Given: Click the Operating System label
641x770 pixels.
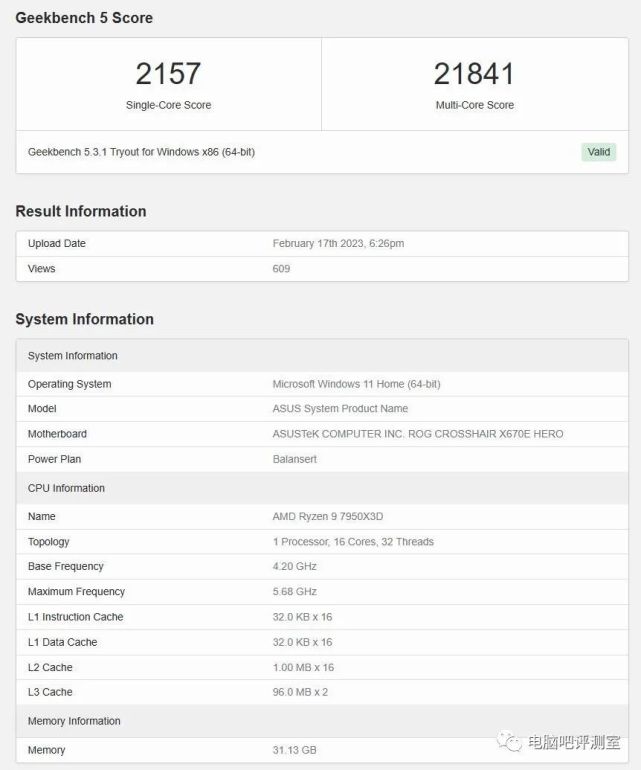Looking at the screenshot, I should pyautogui.click(x=69, y=384).
